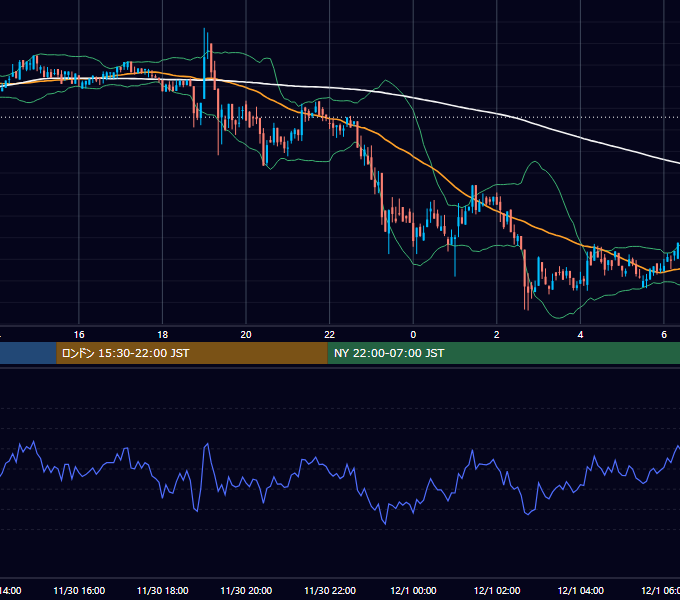This screenshot has height=600, width=680.
Task: Select the NY 22:00-07:00 JST session bar
Action: pyautogui.click(x=503, y=353)
